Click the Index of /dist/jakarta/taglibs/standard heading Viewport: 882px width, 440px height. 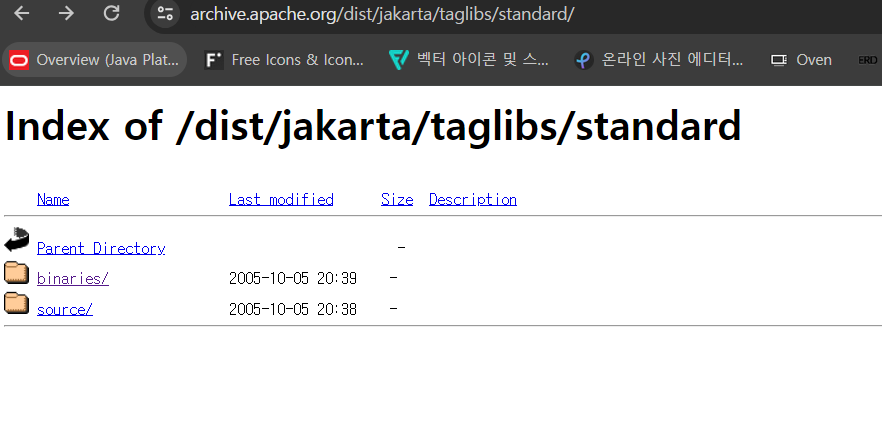click(373, 126)
